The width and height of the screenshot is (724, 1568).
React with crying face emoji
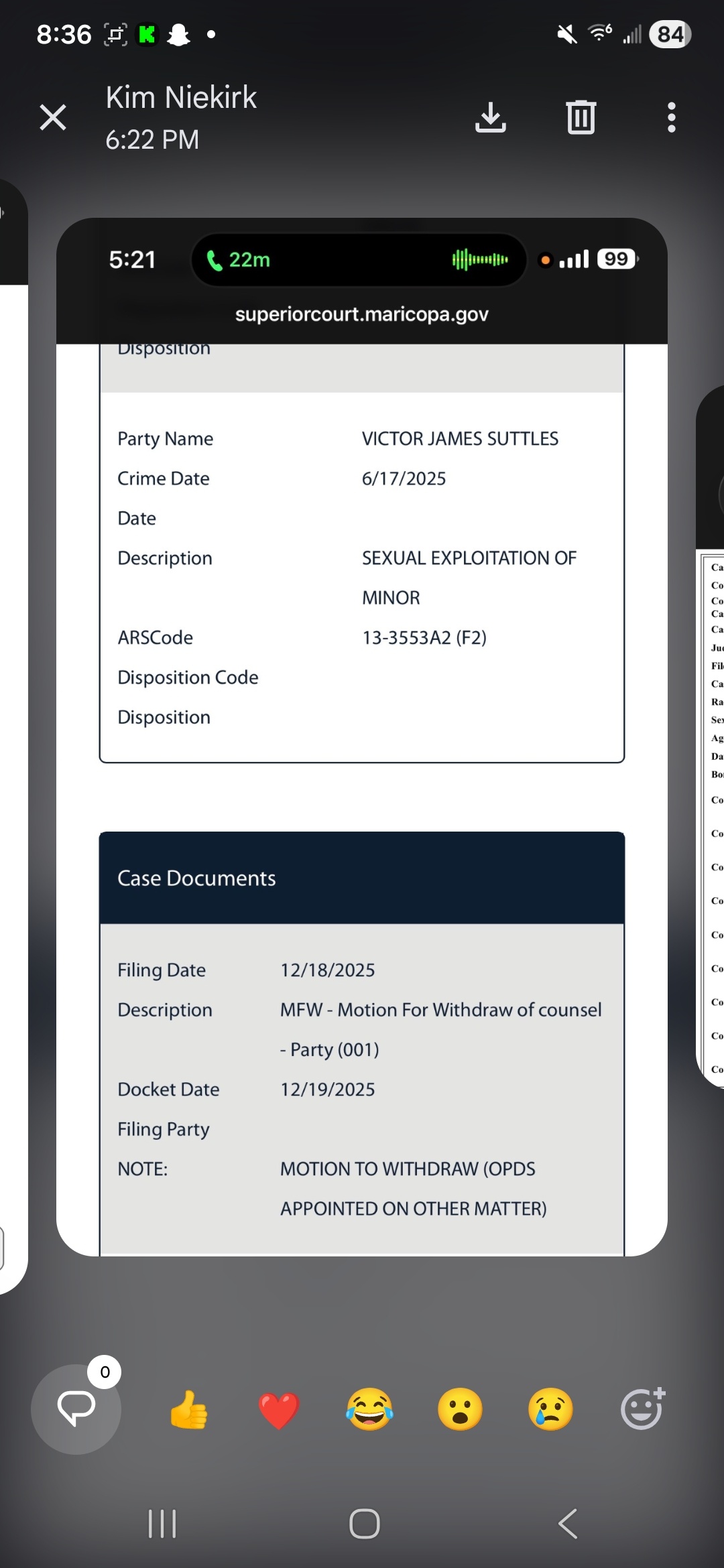pos(550,1410)
